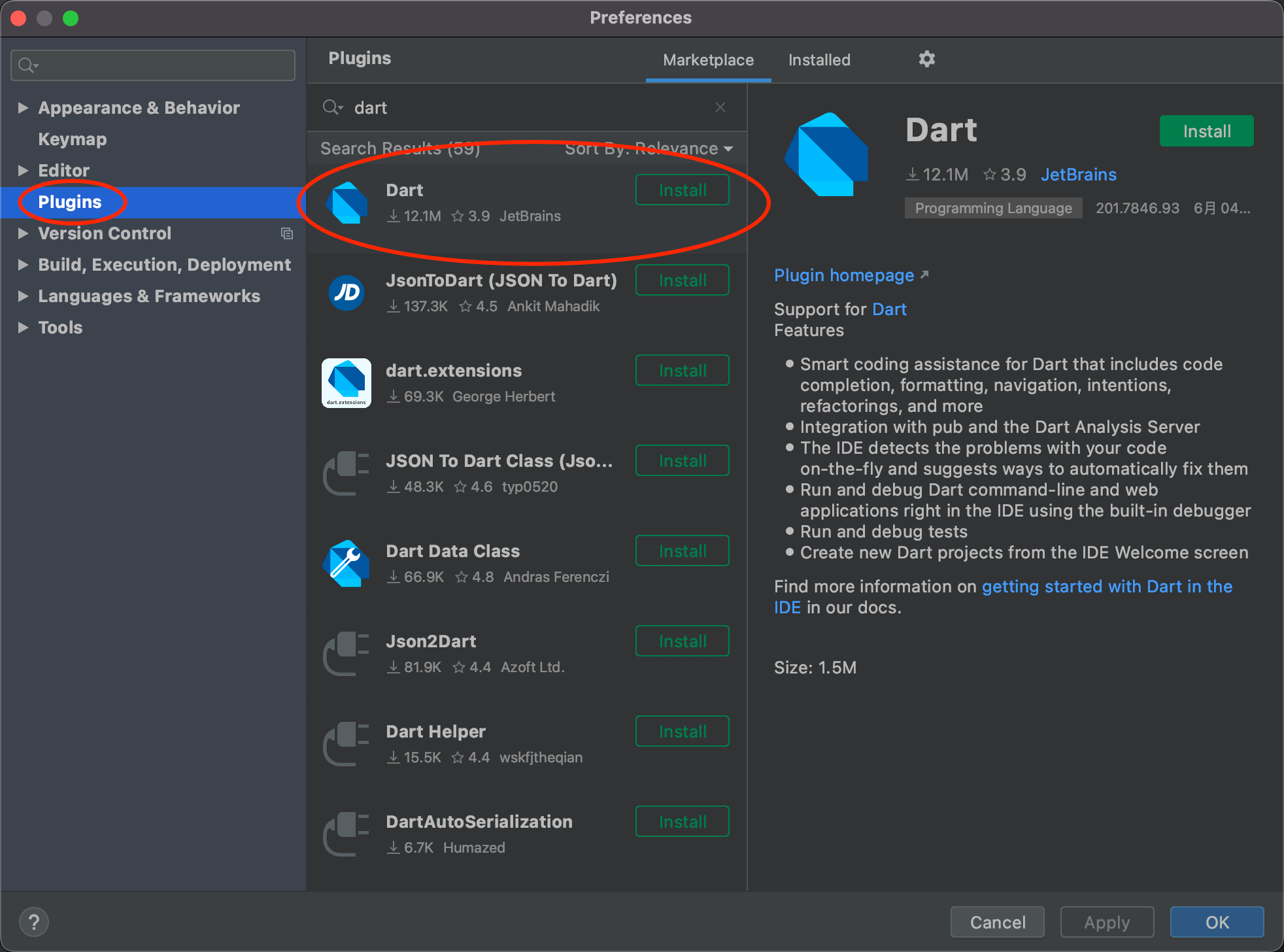Select the Dart Data Class wrench icon

346,564
